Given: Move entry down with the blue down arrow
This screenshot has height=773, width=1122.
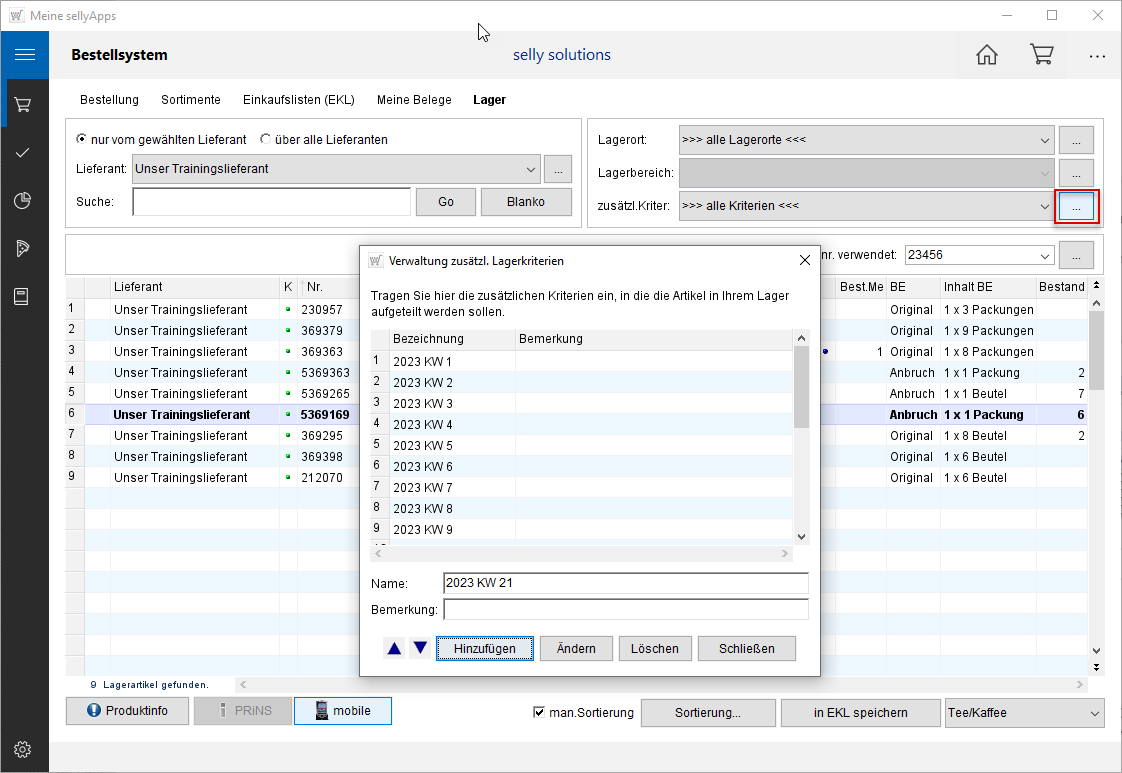Looking at the screenshot, I should point(420,648).
